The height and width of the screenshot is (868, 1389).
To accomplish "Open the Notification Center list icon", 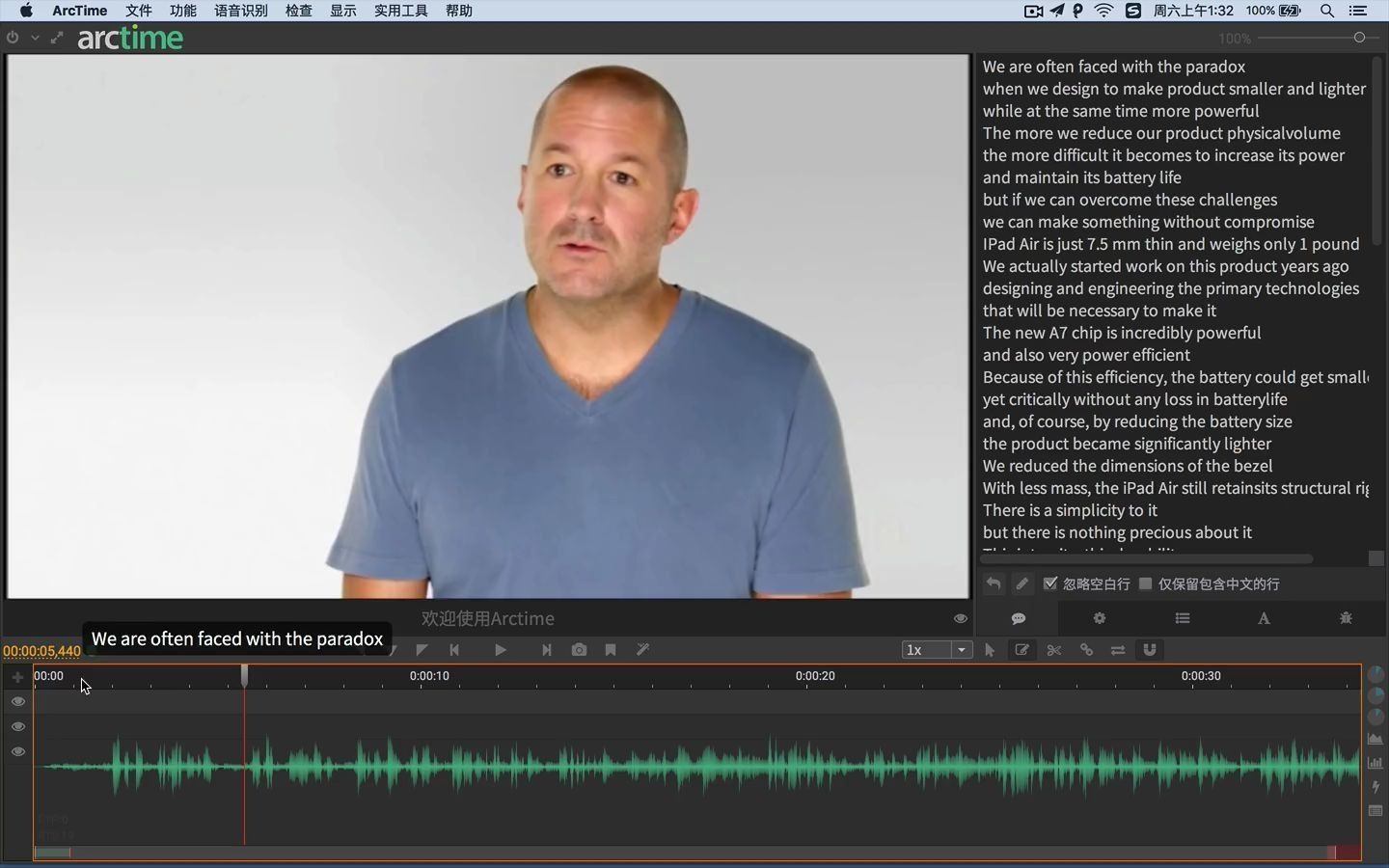I will pyautogui.click(x=1358, y=11).
